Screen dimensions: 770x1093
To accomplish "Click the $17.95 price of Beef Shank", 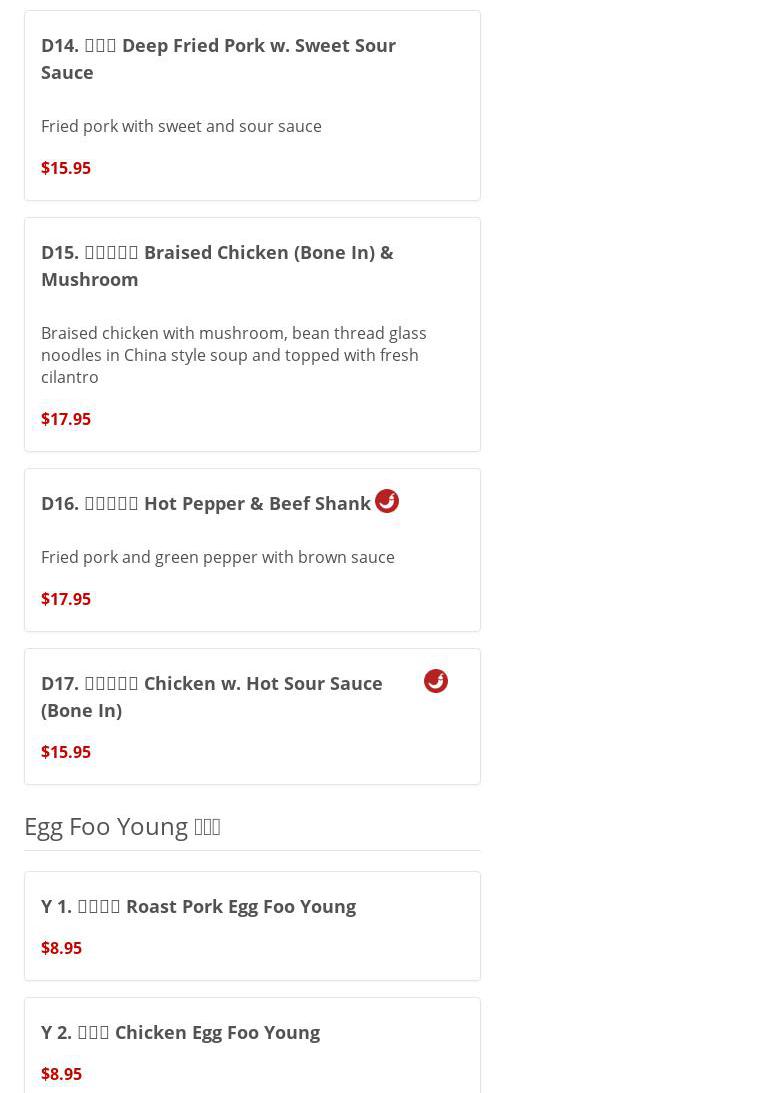I will click(x=66, y=599).
